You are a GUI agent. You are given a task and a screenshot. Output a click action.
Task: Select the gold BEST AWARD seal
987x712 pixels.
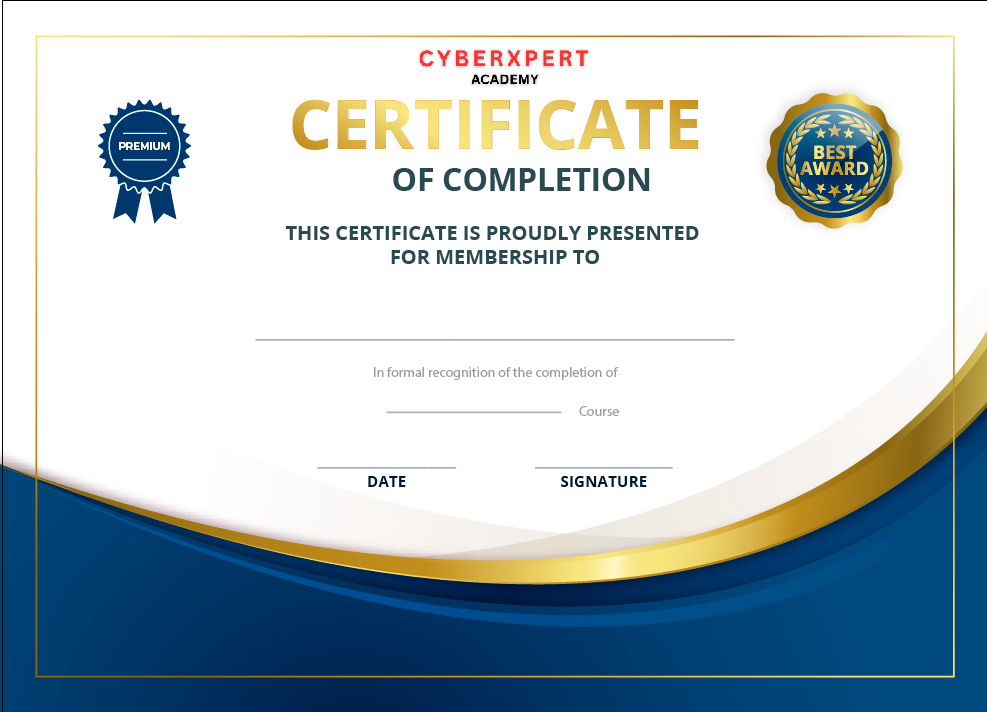834,161
